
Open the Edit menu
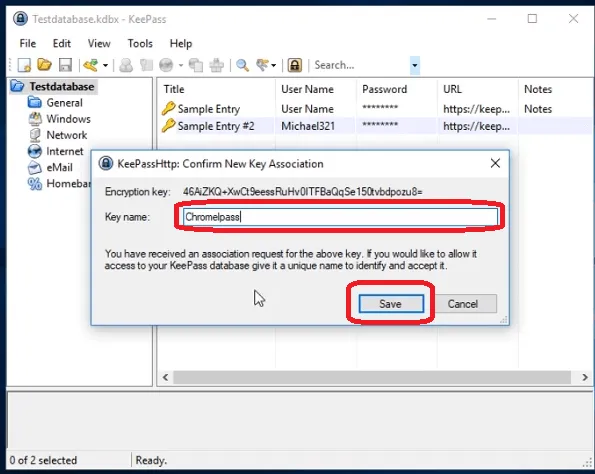(61, 43)
